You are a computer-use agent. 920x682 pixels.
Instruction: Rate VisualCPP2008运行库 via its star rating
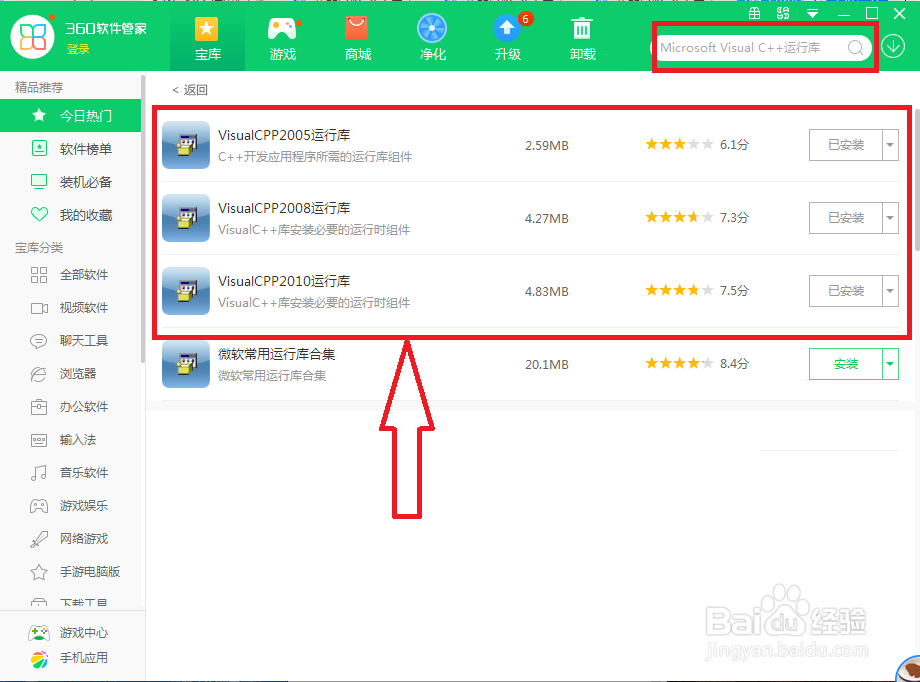point(679,217)
